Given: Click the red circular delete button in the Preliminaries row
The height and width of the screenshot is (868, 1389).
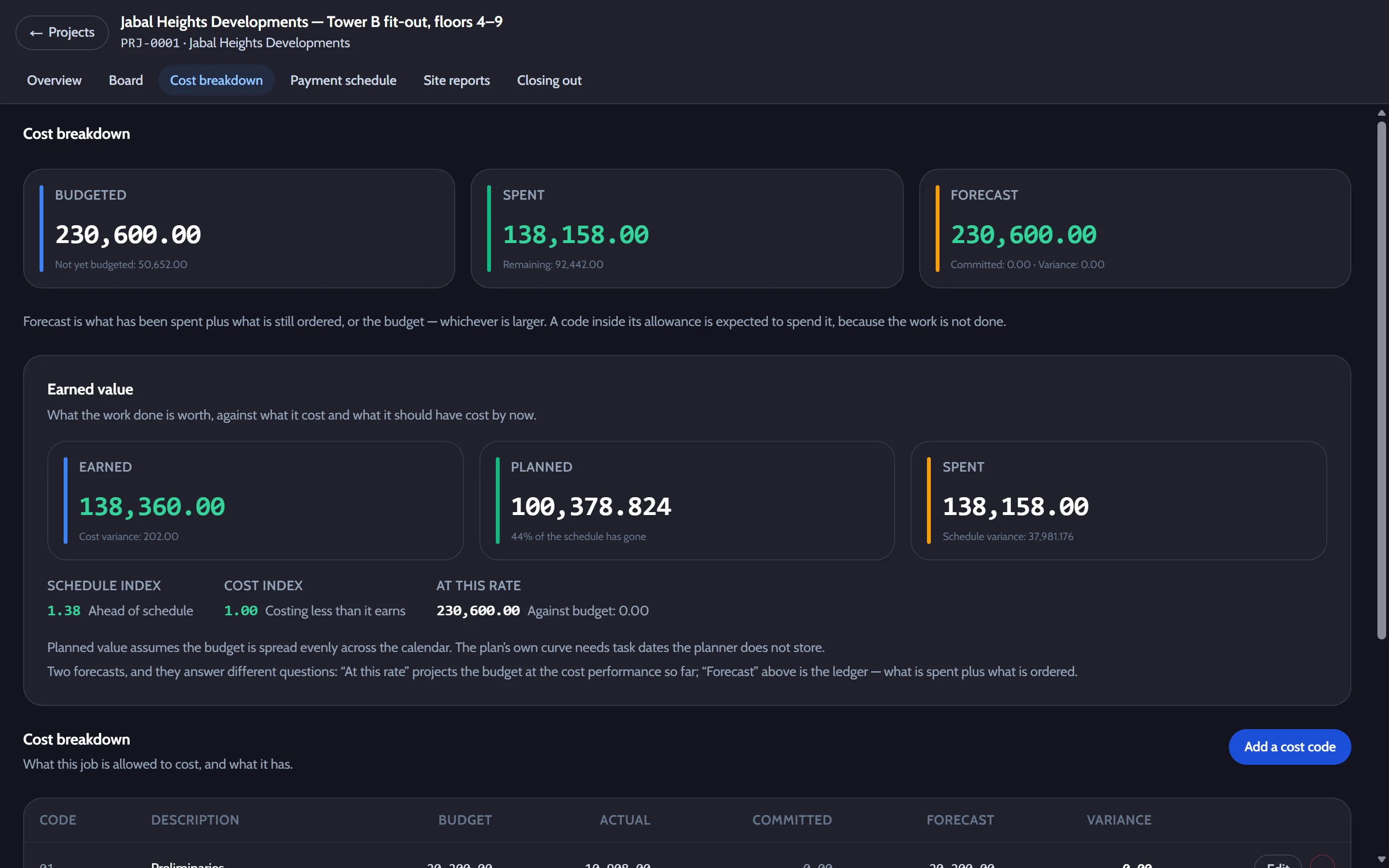Looking at the screenshot, I should [1322, 863].
